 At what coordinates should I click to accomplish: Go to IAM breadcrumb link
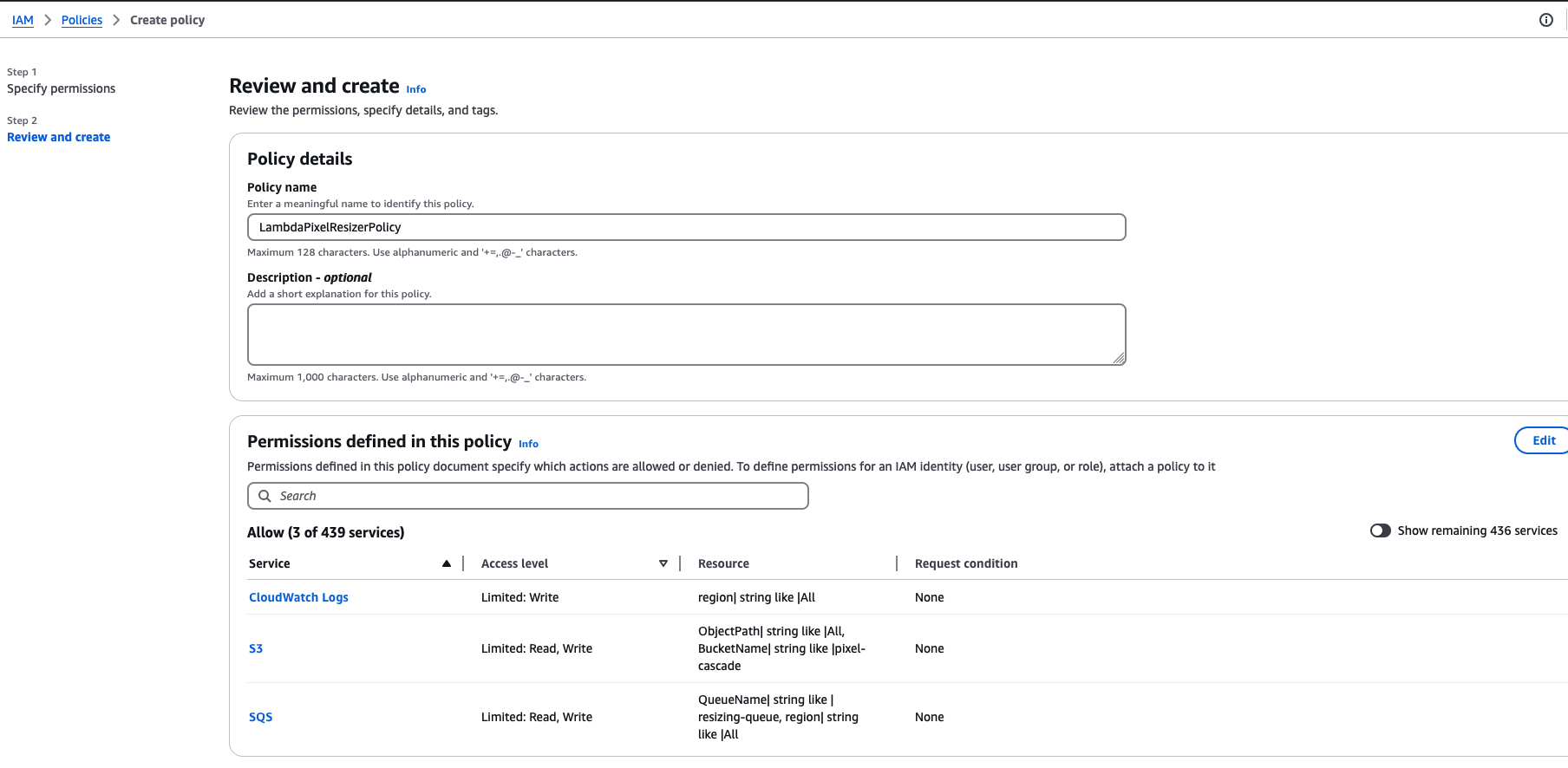(23, 20)
